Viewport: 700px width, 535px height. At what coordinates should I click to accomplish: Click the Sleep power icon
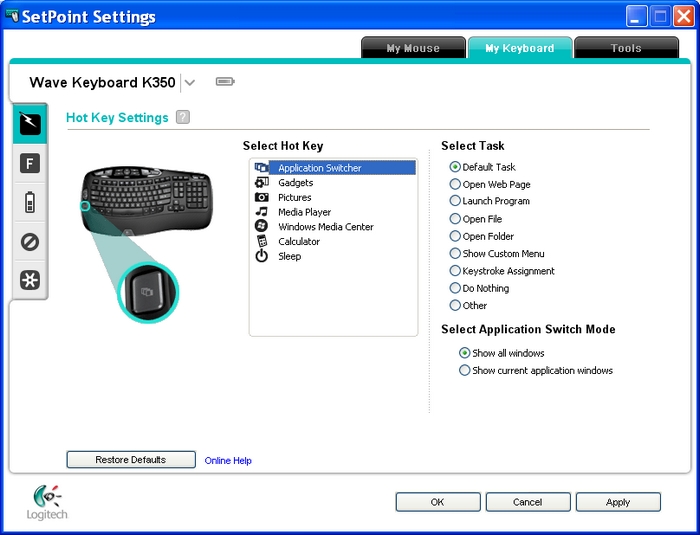[x=261, y=256]
